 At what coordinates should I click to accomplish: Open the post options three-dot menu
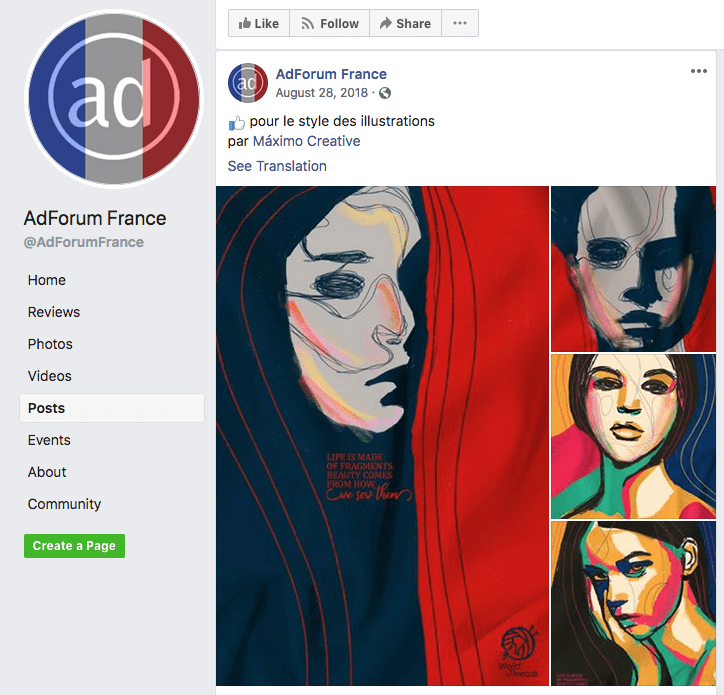pos(699,71)
